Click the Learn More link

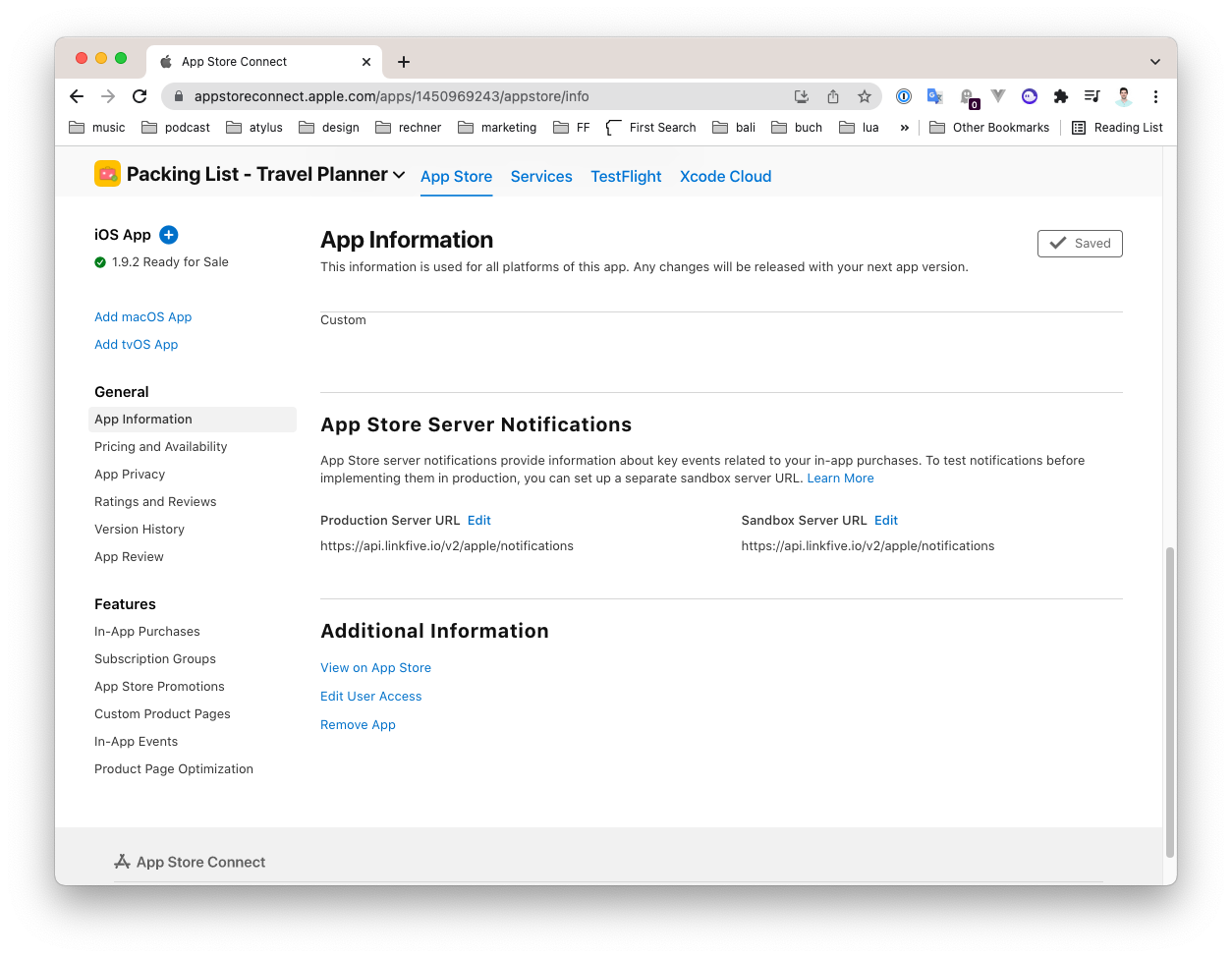(841, 479)
